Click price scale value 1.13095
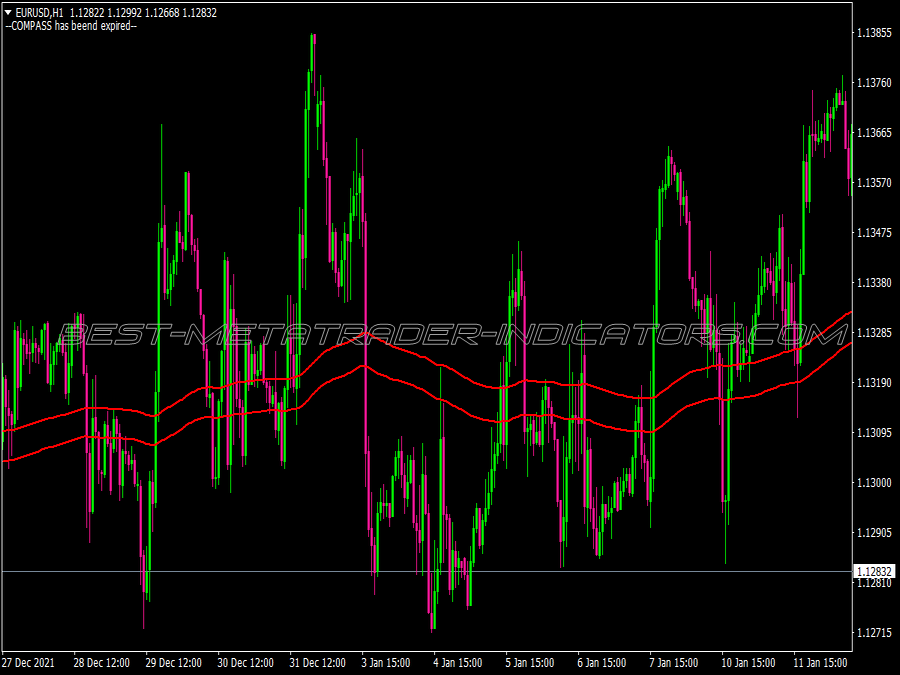Viewport: 900px width, 675px height. pos(874,433)
